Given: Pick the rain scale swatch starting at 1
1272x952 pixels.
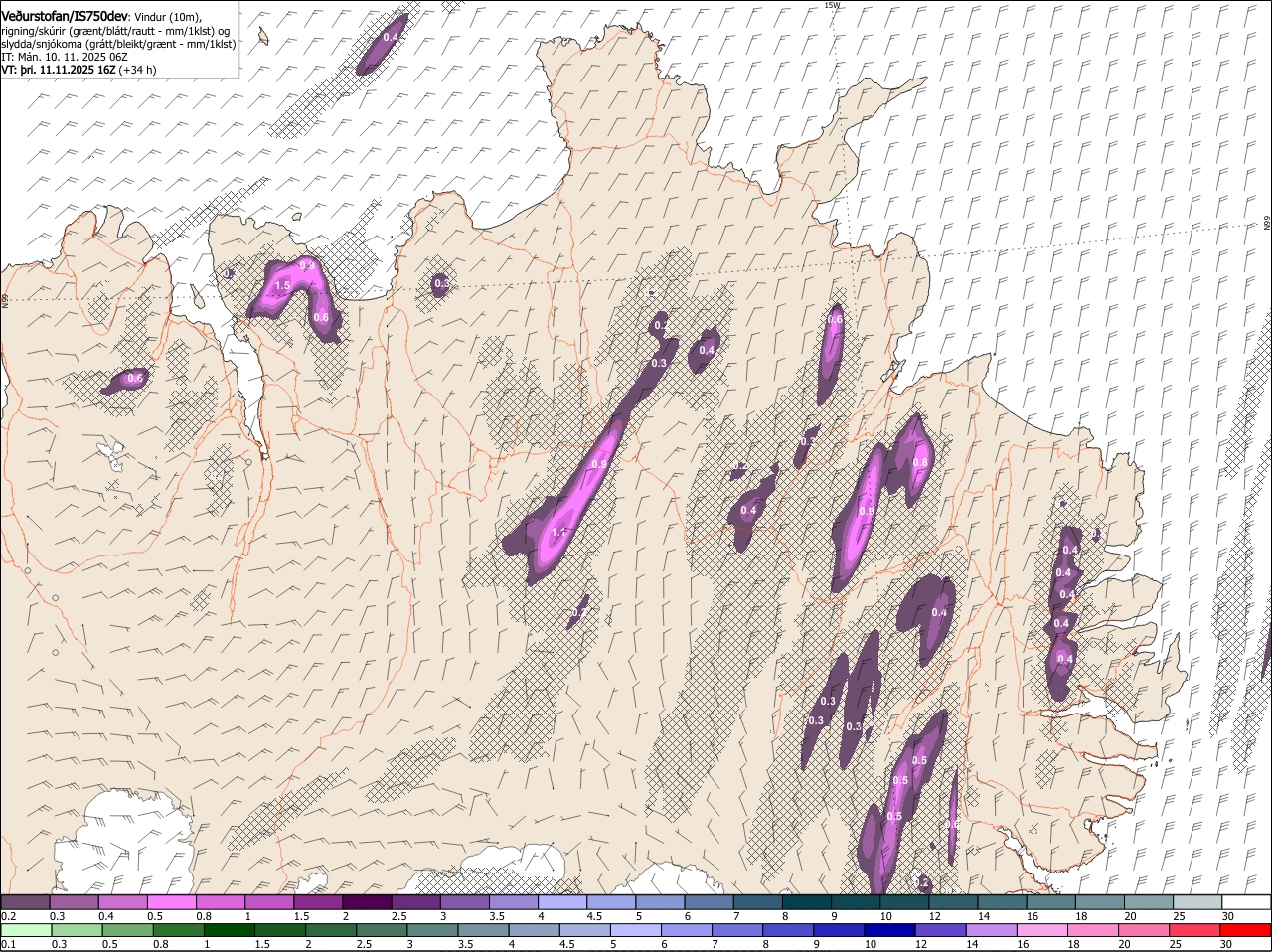Looking at the screenshot, I should pyautogui.click(x=229, y=930).
